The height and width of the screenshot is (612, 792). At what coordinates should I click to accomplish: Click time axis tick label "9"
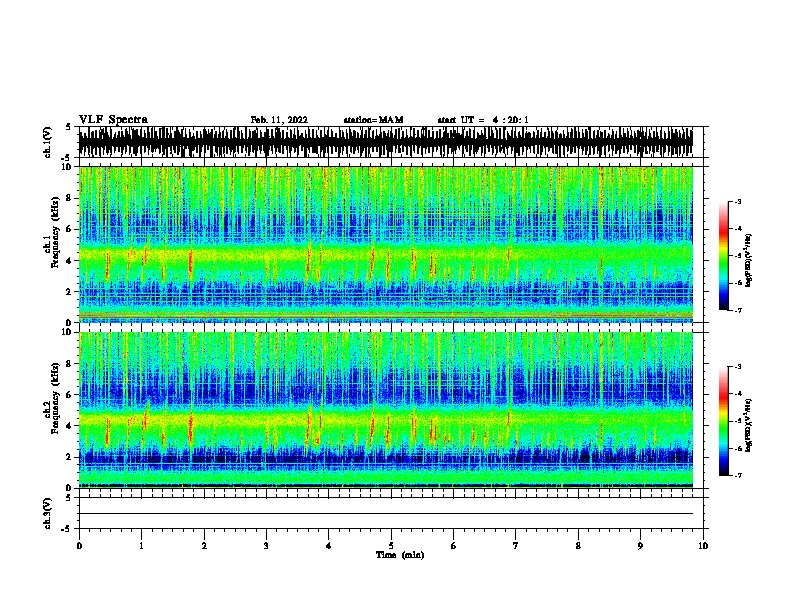pos(640,545)
